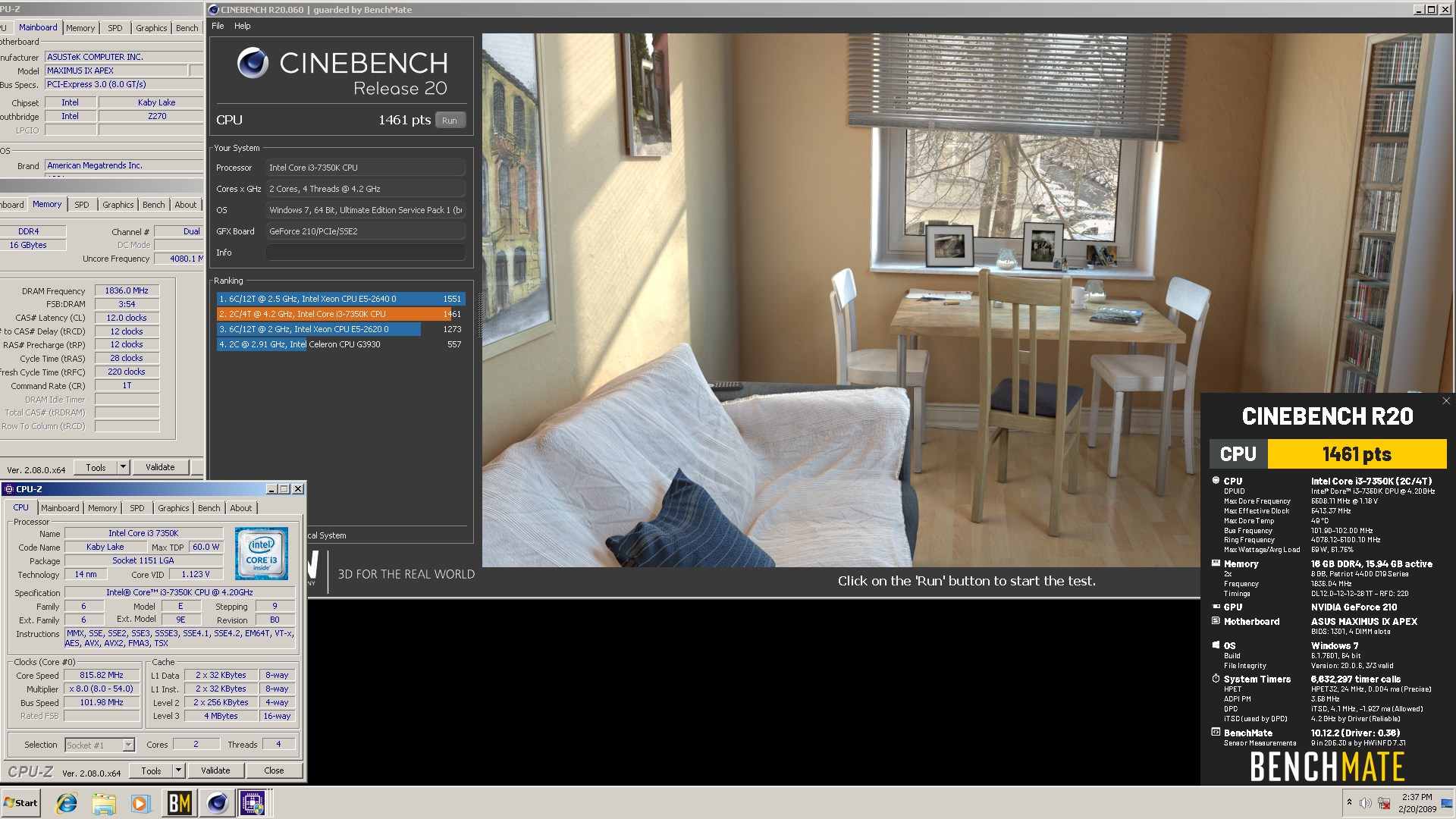The width and height of the screenshot is (1456, 819).
Task: Select ranking bar Xeon E5-2620 0 scoring 1273
Action: pos(340,329)
